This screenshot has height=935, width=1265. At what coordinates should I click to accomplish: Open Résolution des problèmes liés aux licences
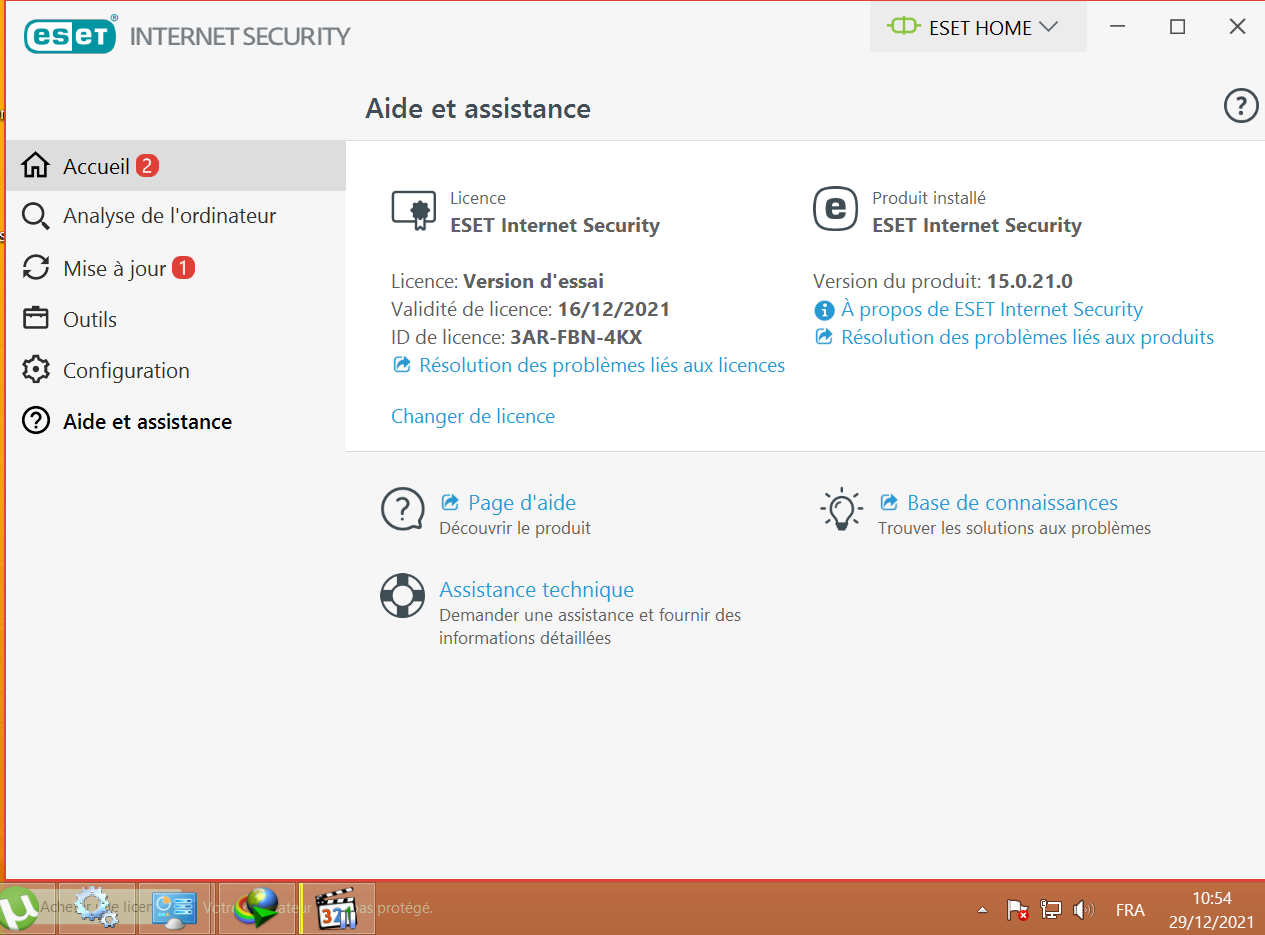point(602,365)
